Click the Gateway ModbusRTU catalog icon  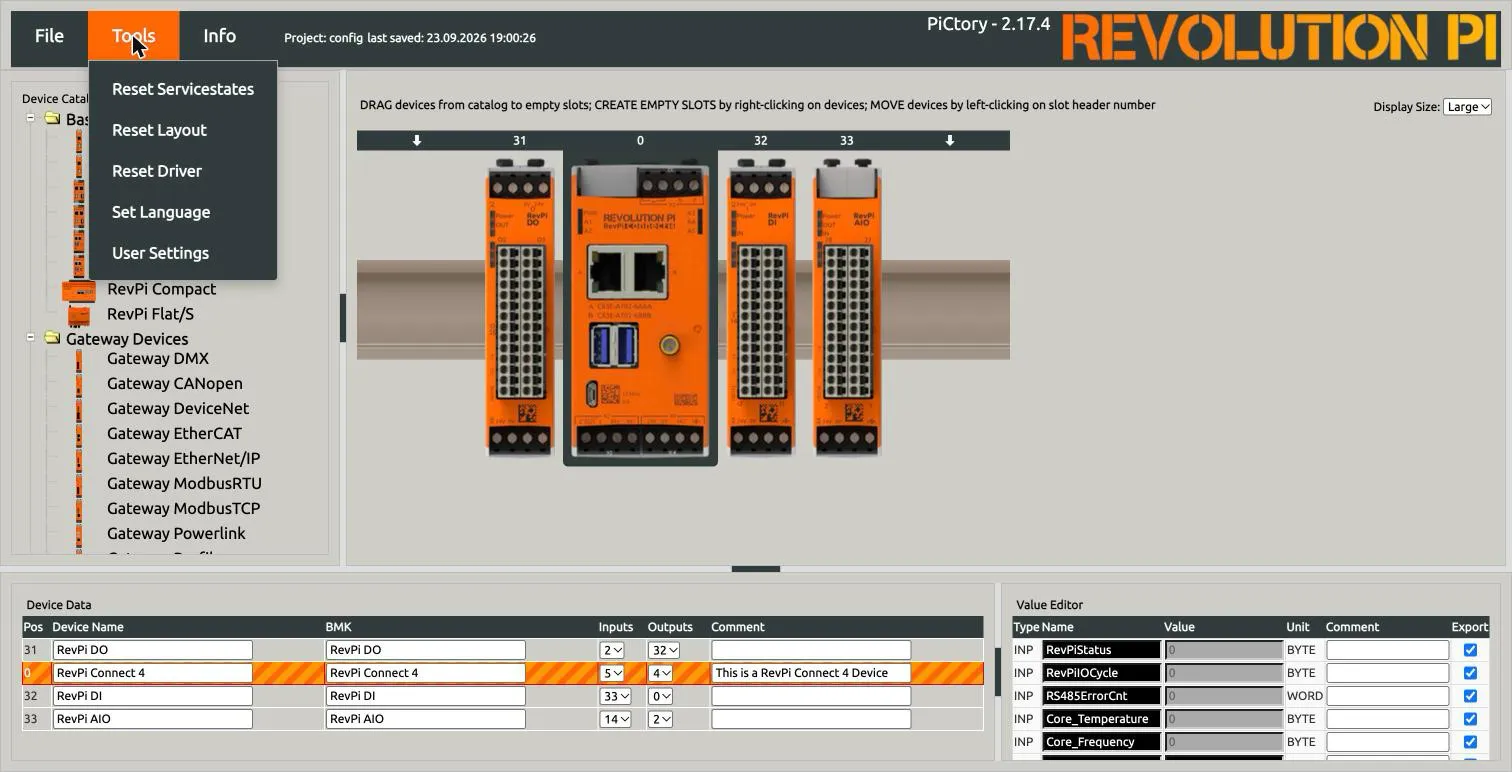[x=79, y=484]
